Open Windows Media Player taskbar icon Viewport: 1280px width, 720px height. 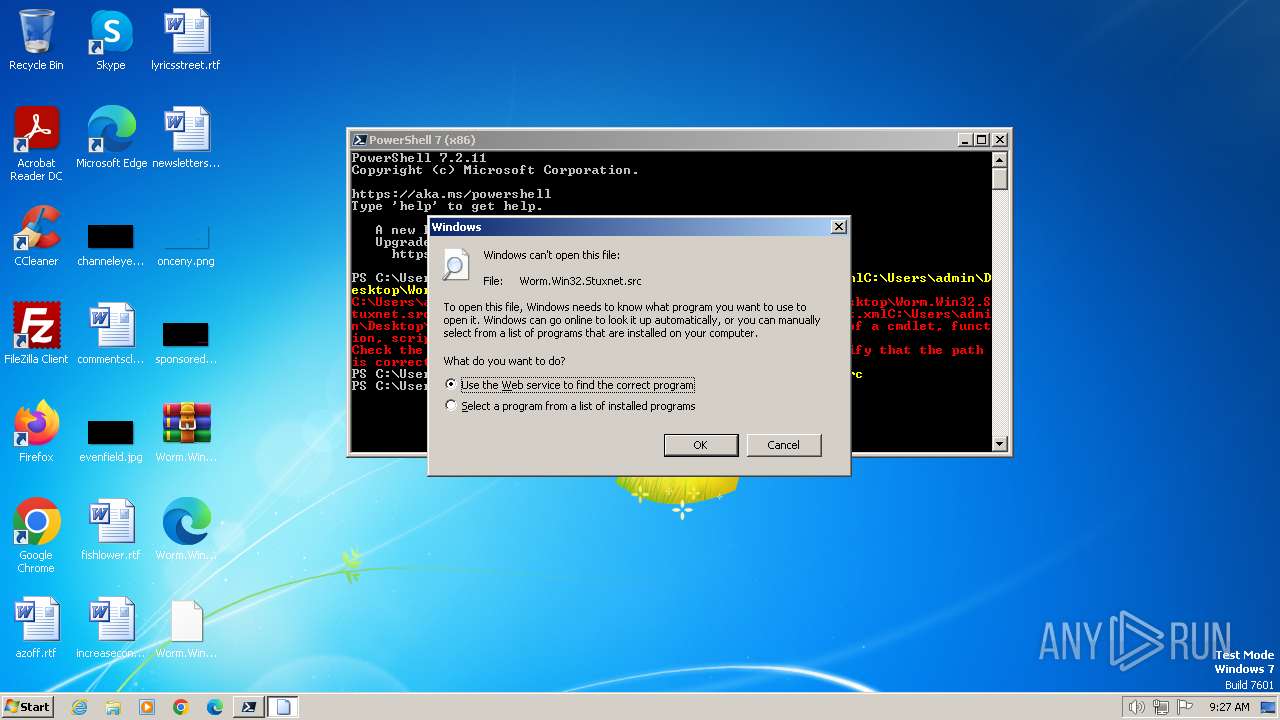click(x=147, y=707)
